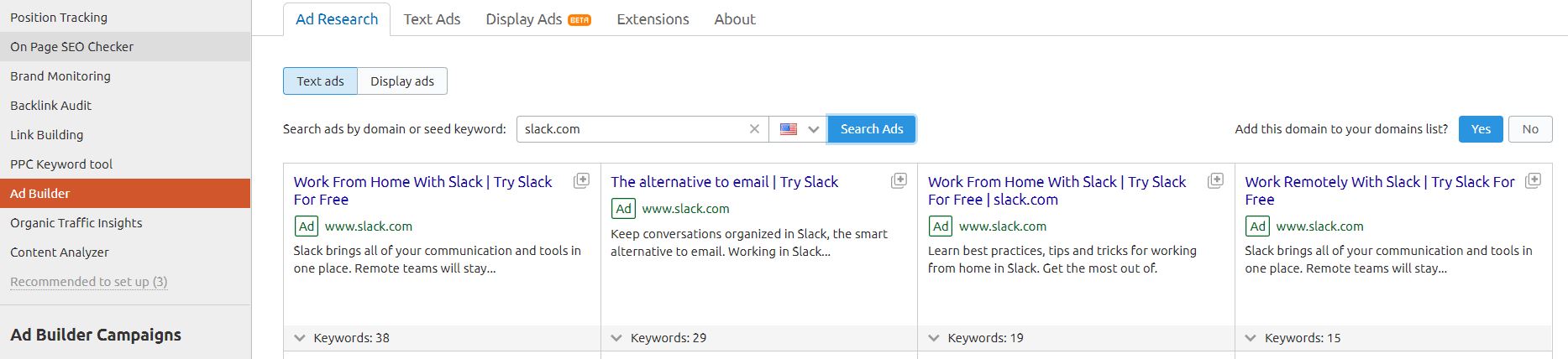
Task: Click the Recommended to set up (3) link
Action: point(88,282)
